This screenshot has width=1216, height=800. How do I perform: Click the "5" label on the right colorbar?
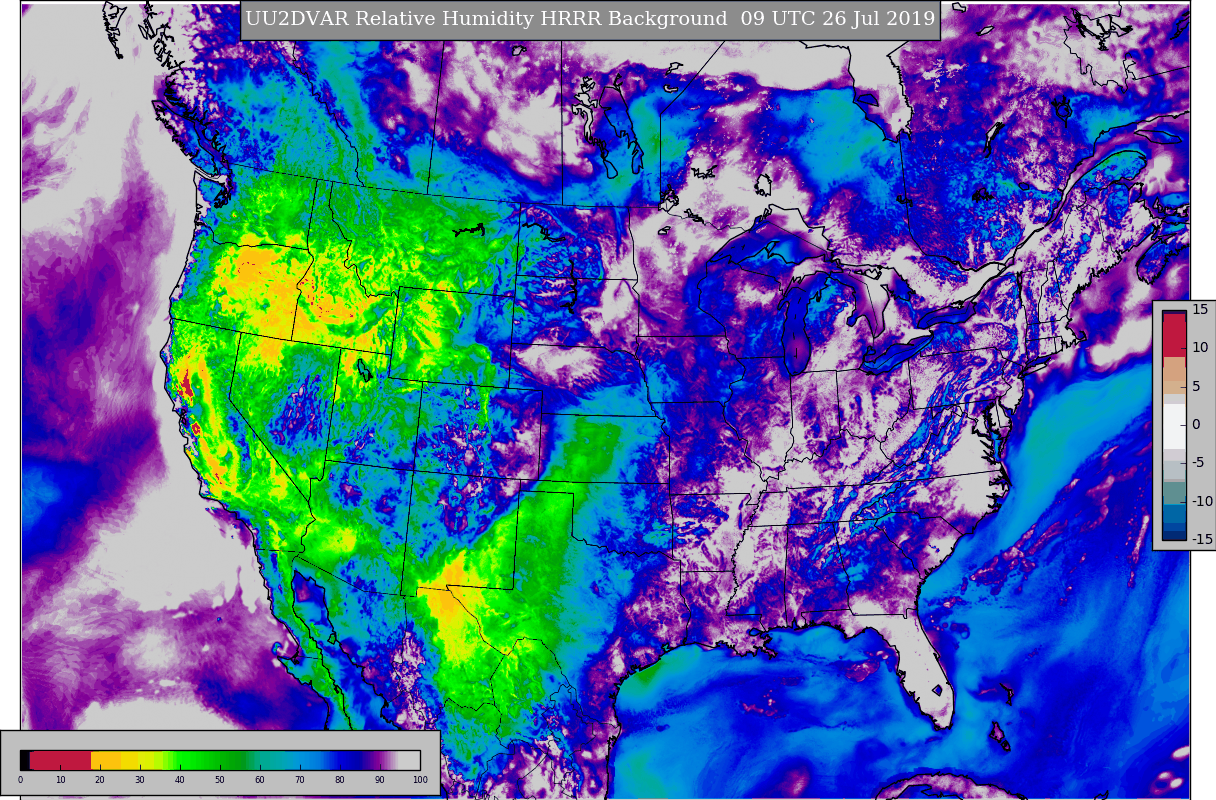pyautogui.click(x=1196, y=386)
